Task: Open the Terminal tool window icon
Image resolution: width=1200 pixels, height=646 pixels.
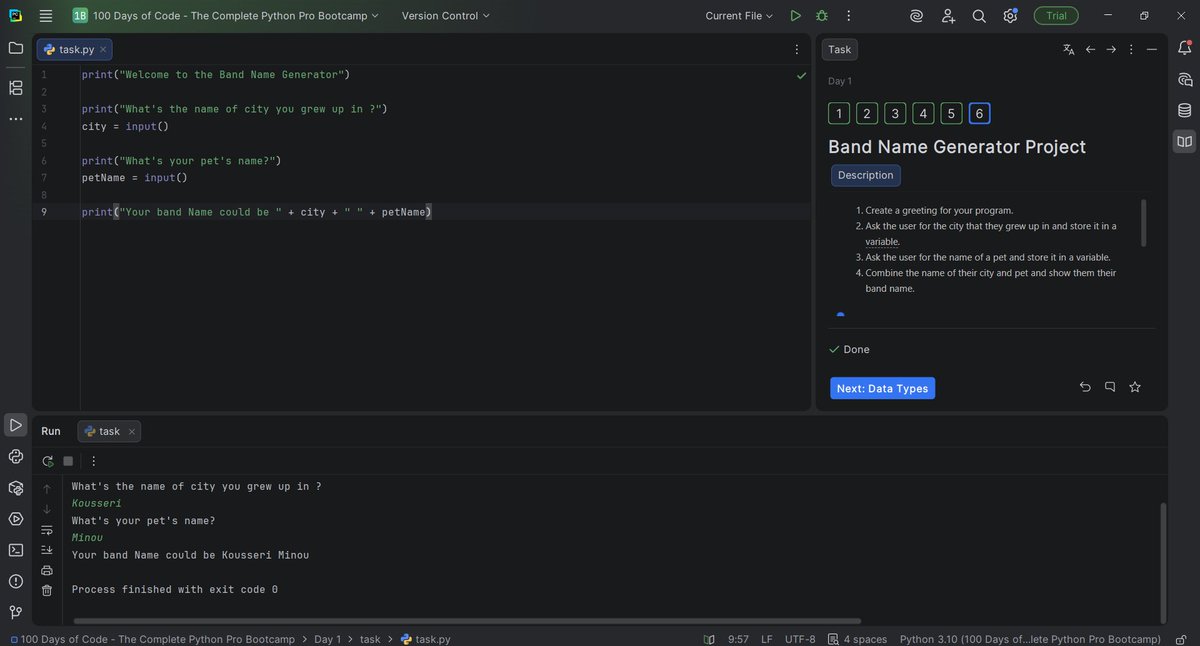Action: (16, 550)
